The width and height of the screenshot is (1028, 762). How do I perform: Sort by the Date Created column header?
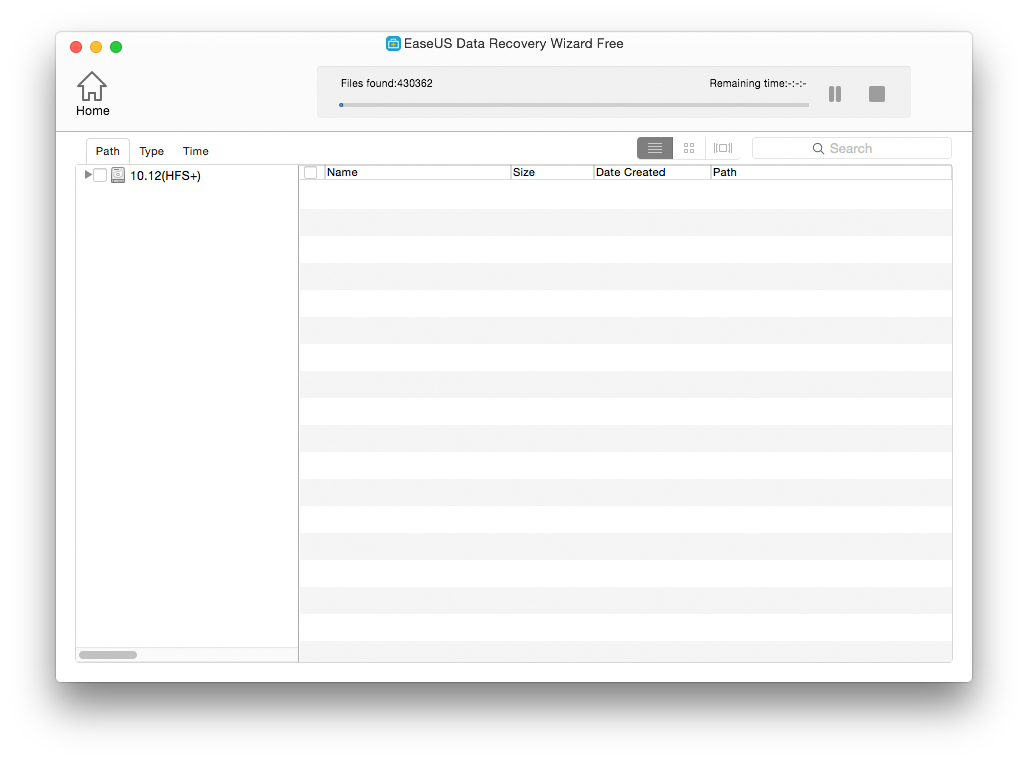[652, 172]
